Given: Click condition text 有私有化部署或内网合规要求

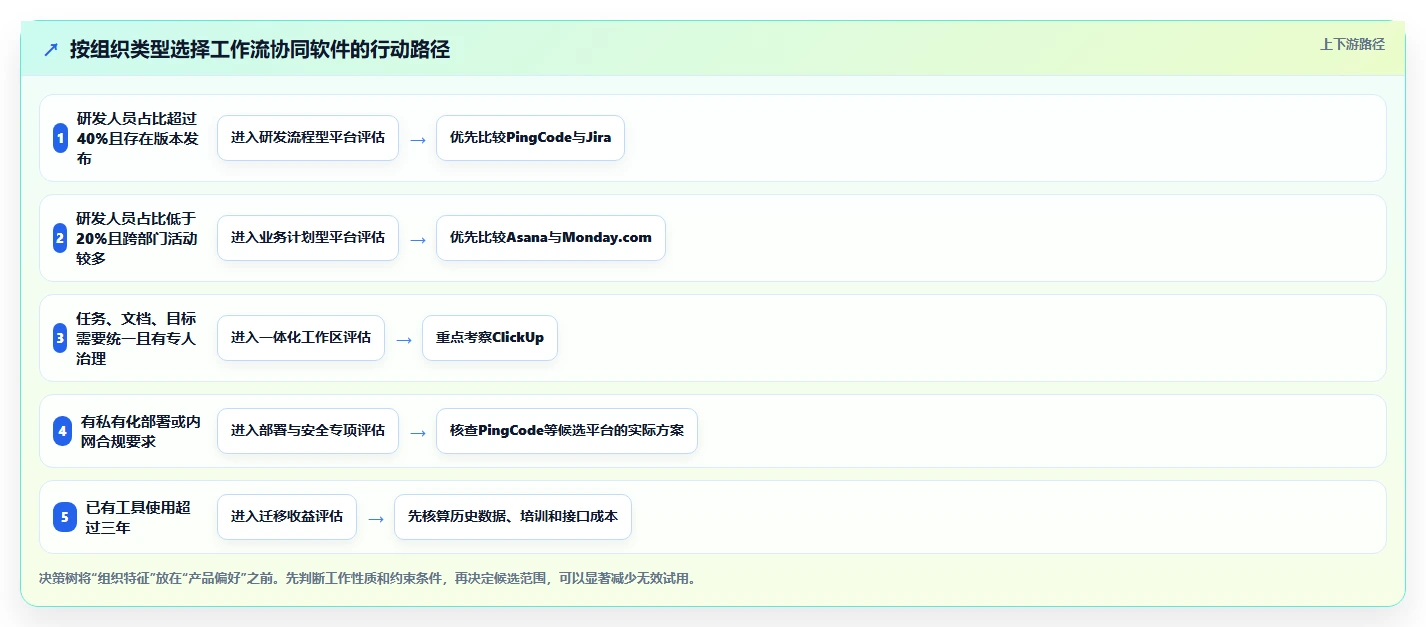Looking at the screenshot, I should pos(141,431).
